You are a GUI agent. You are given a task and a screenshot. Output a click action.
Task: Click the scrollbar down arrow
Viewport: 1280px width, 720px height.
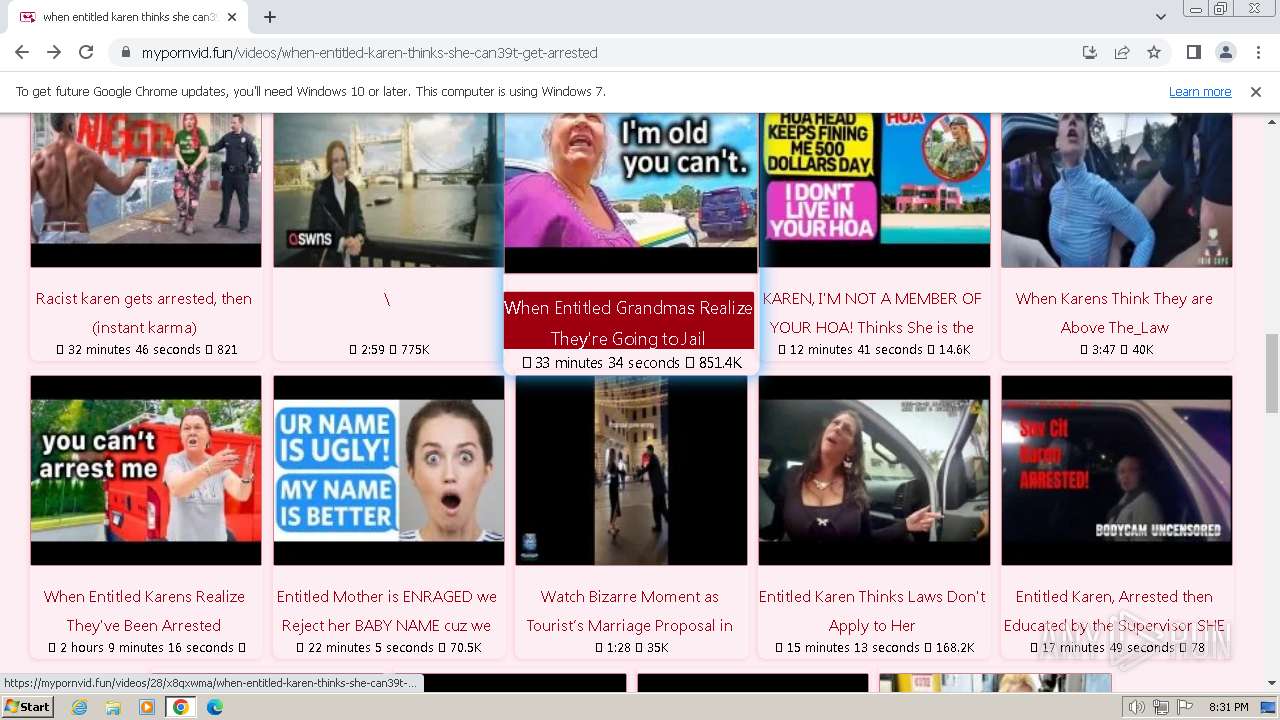(x=1271, y=684)
